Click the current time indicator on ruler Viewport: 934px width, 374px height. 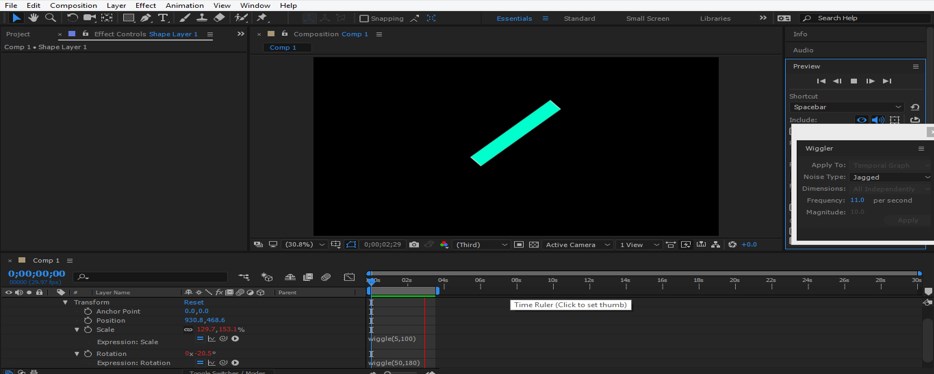click(x=371, y=281)
